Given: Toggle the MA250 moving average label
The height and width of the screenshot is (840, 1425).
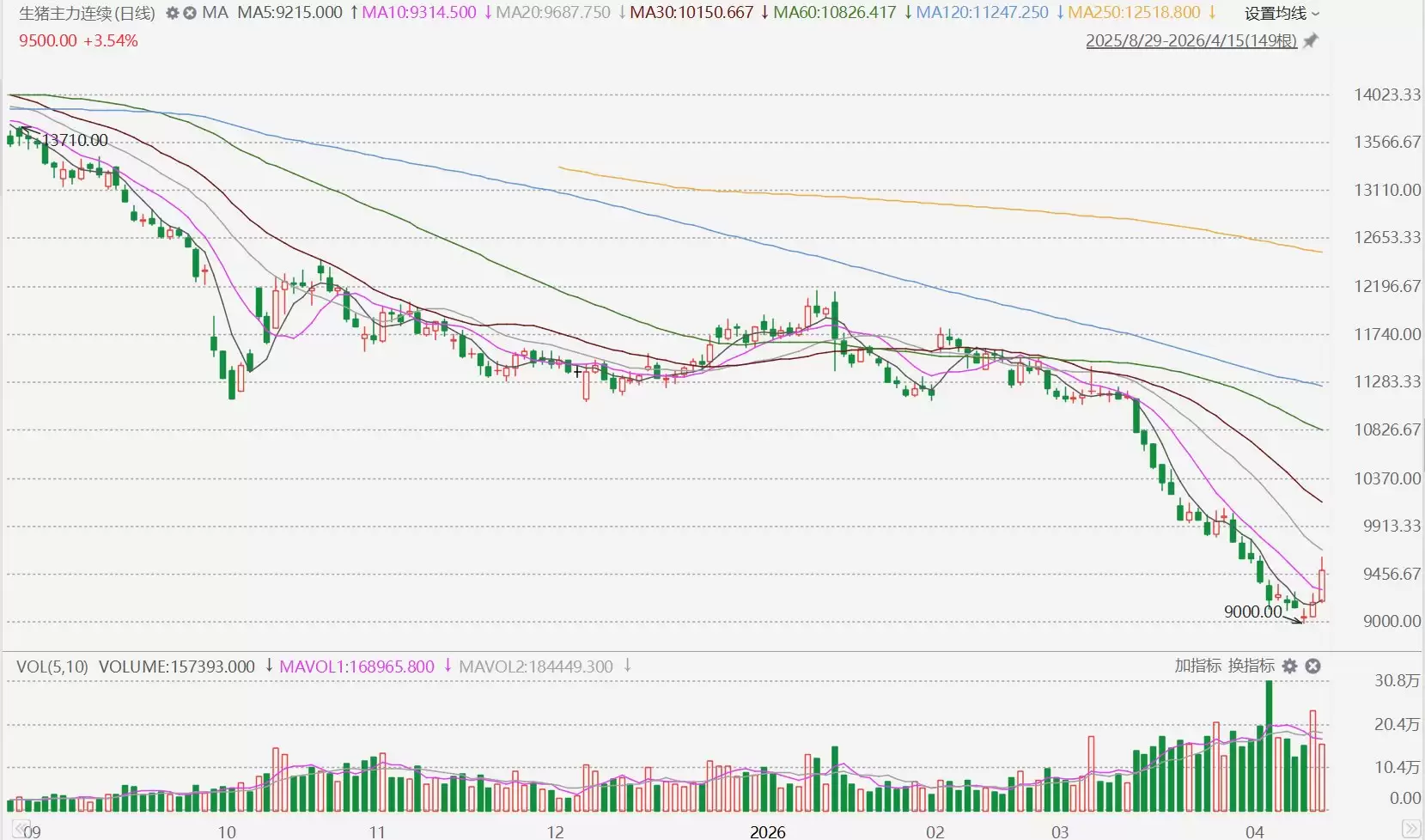Looking at the screenshot, I should 1134,13.
